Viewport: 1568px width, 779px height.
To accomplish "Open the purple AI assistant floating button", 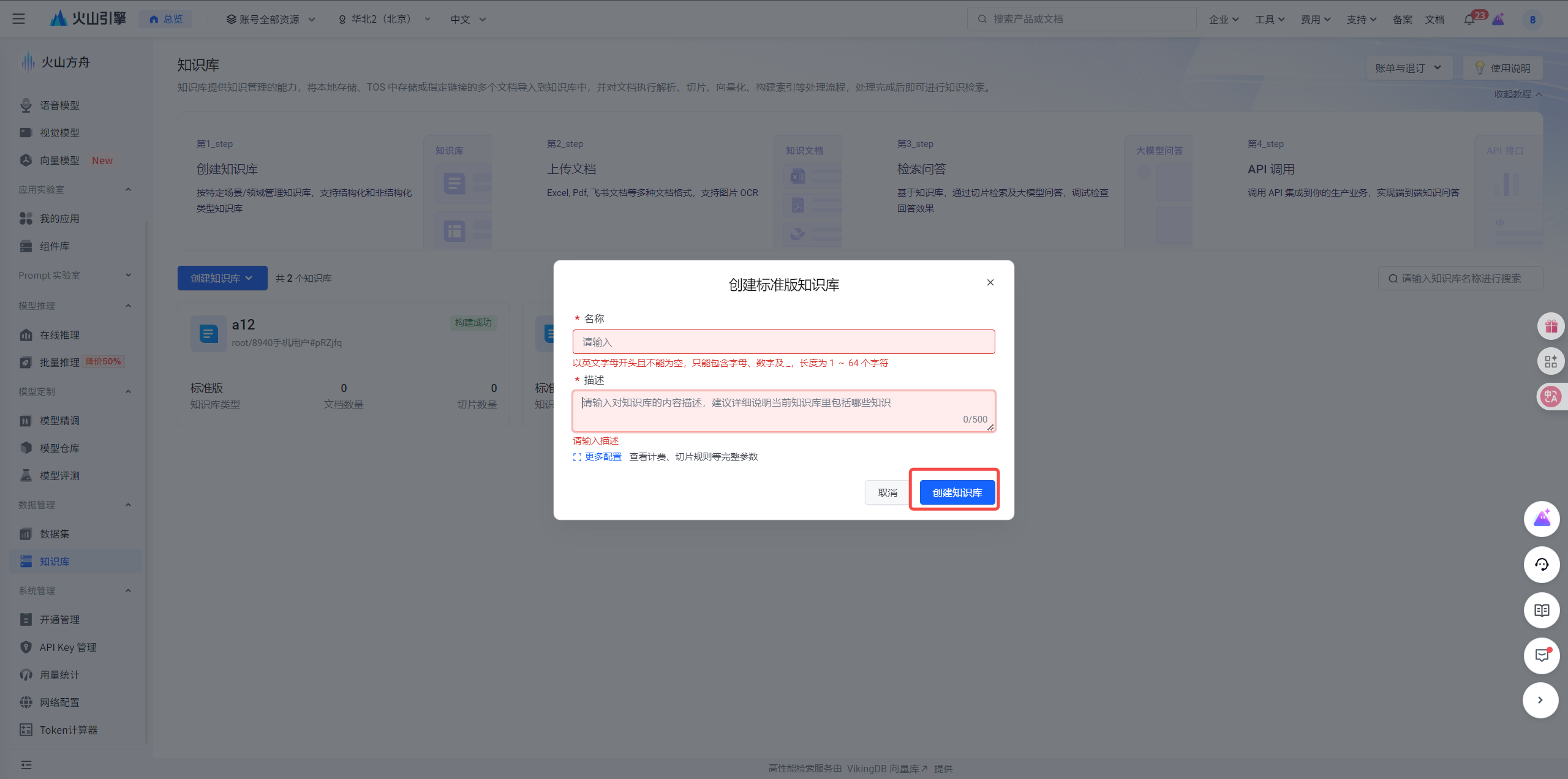I will 1542,519.
